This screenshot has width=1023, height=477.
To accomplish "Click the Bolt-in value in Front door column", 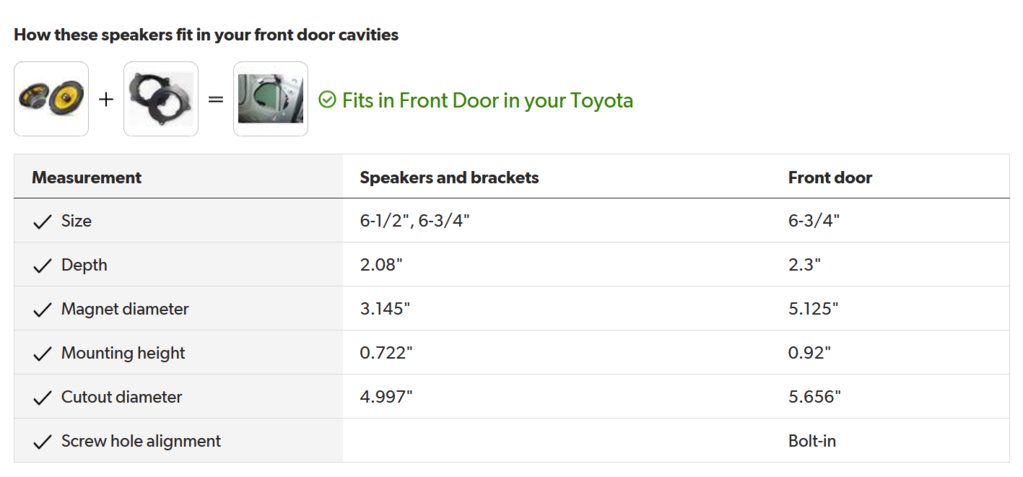I will 812,441.
